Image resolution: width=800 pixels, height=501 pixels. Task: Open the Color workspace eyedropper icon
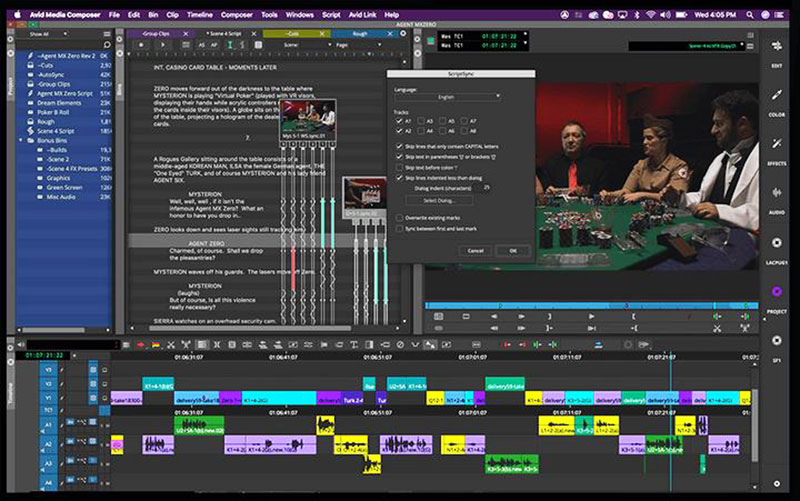[x=777, y=95]
